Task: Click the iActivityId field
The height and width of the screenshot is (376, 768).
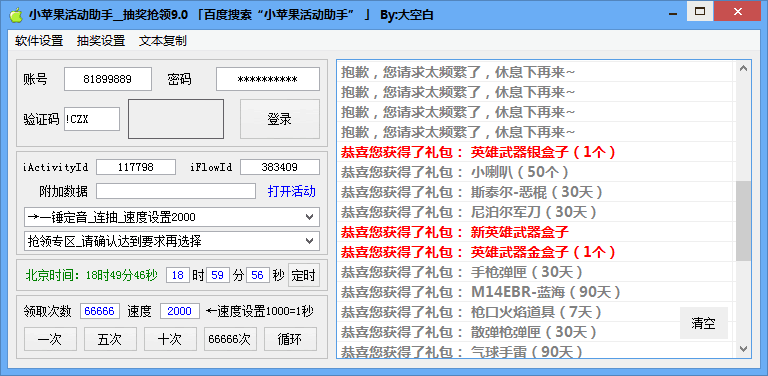Action: click(x=136, y=167)
